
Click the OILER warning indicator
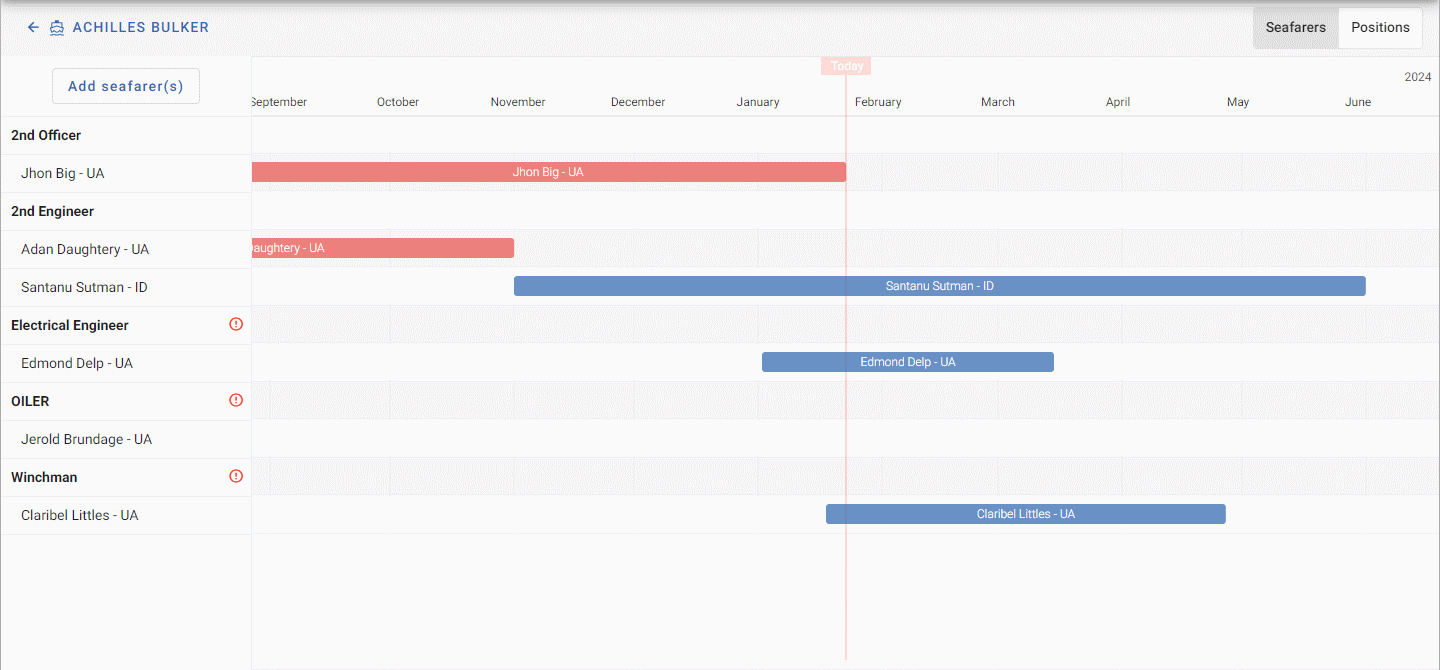[x=236, y=399]
